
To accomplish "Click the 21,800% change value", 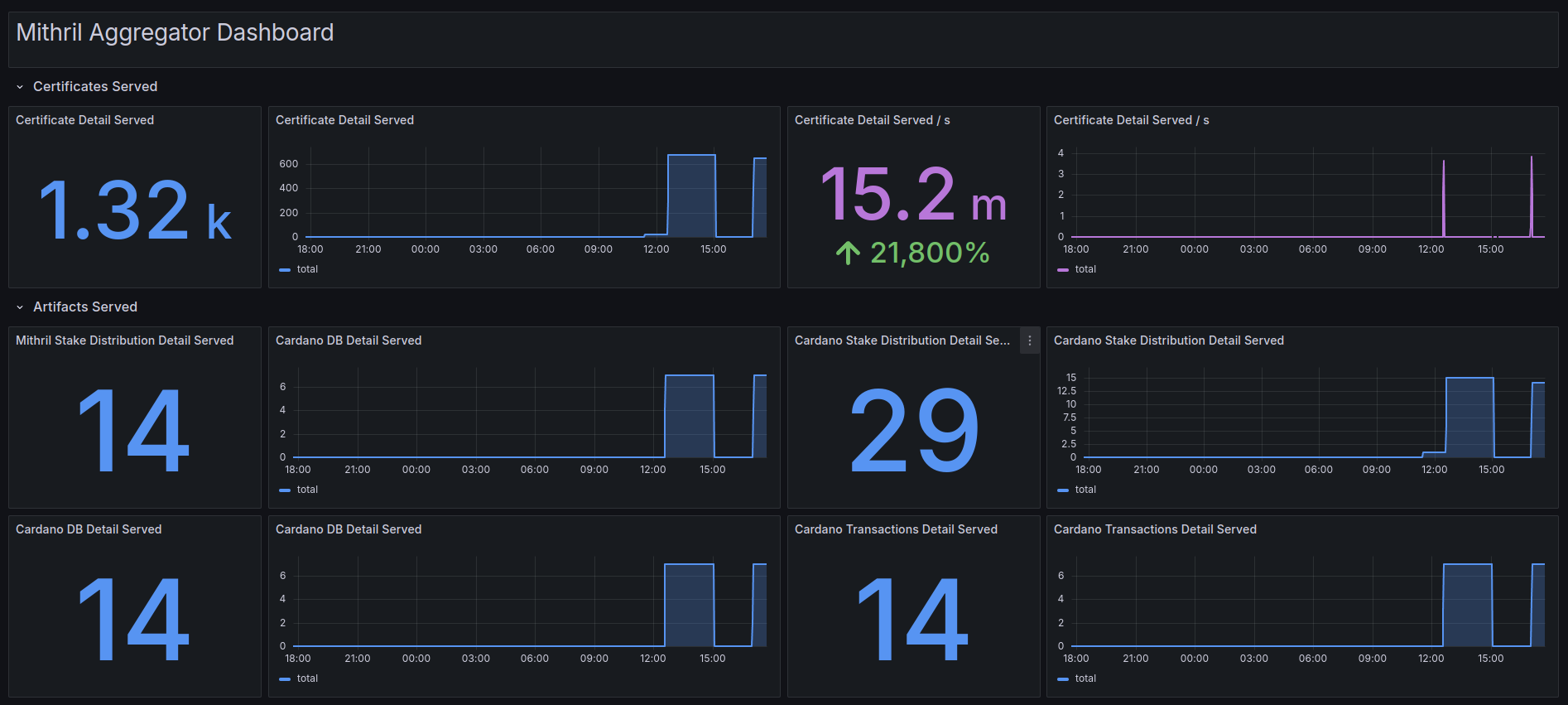I will 930,253.
